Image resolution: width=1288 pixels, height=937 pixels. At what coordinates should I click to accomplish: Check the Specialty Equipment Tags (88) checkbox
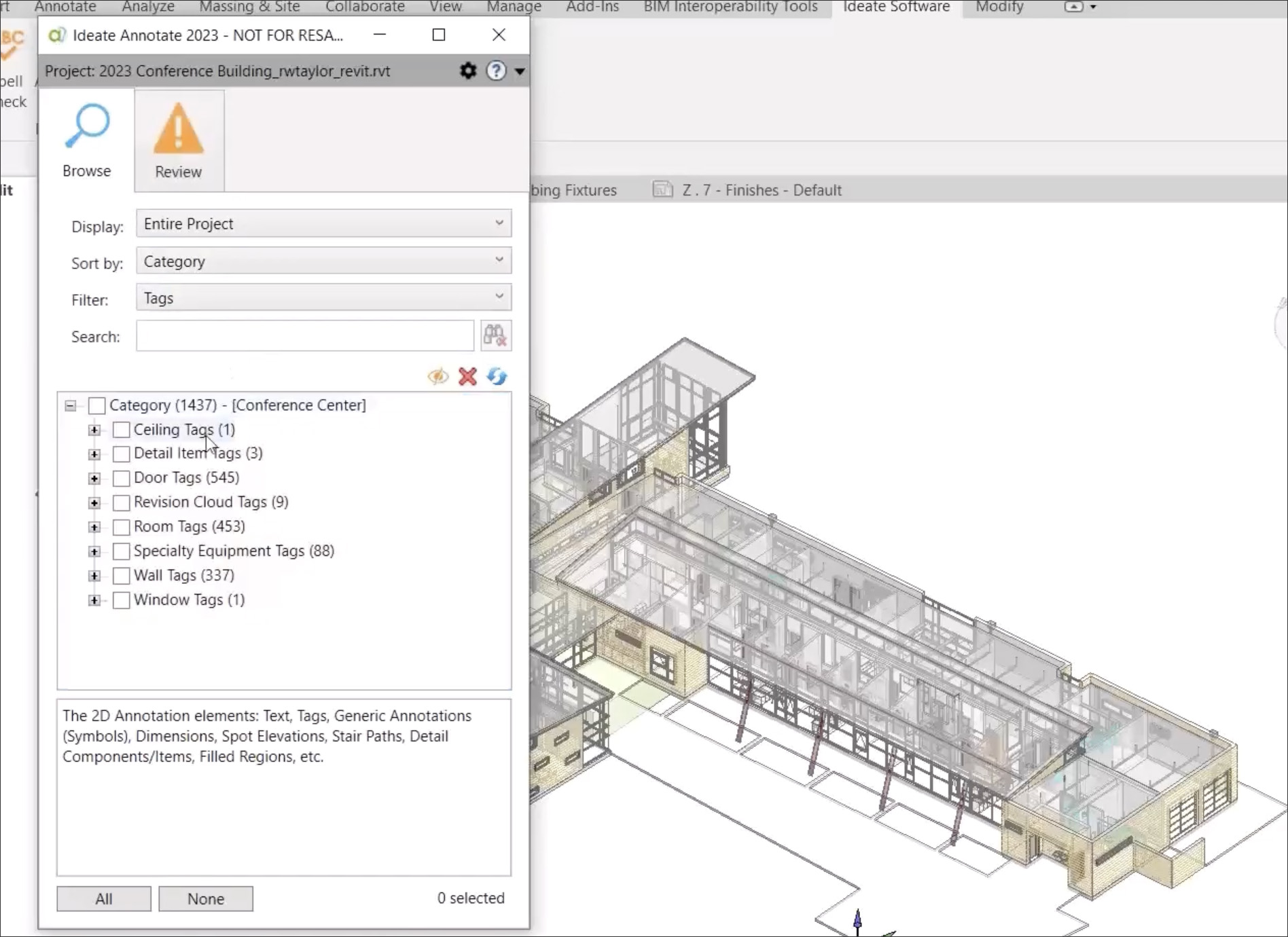[121, 551]
